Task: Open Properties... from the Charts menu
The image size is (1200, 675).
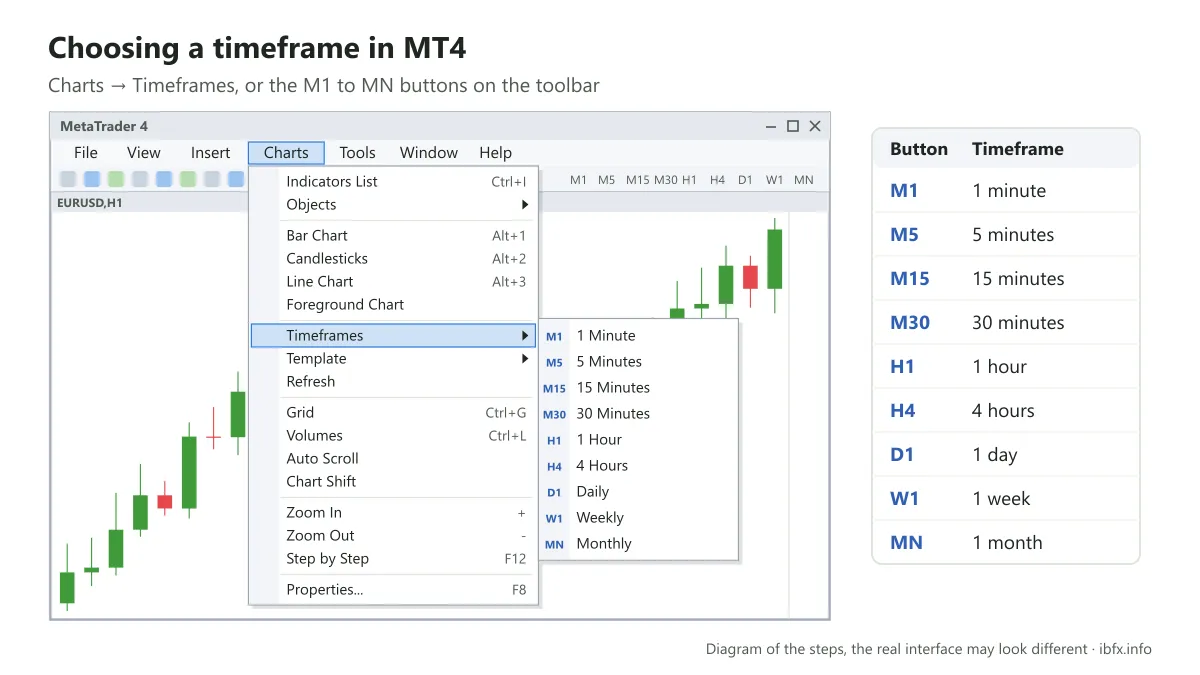Action: tap(394, 590)
